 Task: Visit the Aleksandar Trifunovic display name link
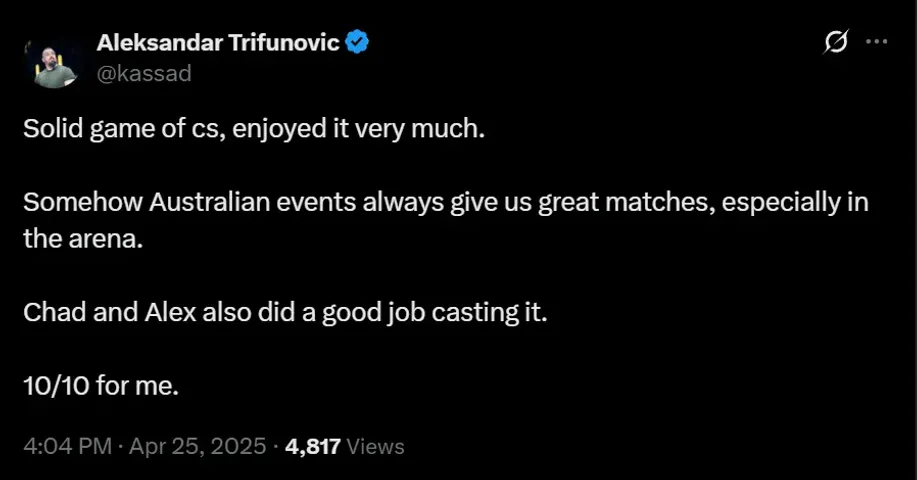[218, 42]
